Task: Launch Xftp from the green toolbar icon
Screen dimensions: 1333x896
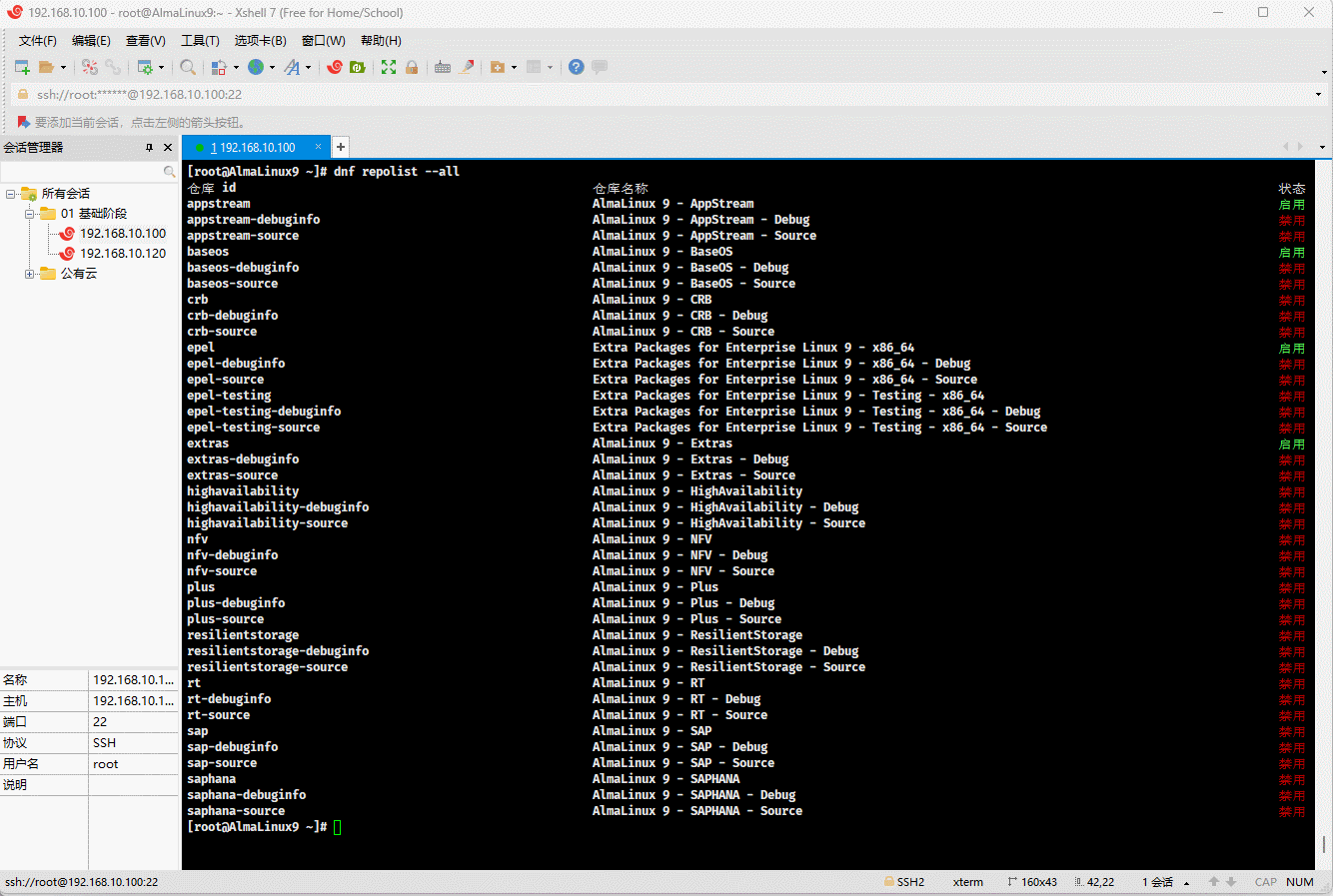Action: pyautogui.click(x=357, y=67)
